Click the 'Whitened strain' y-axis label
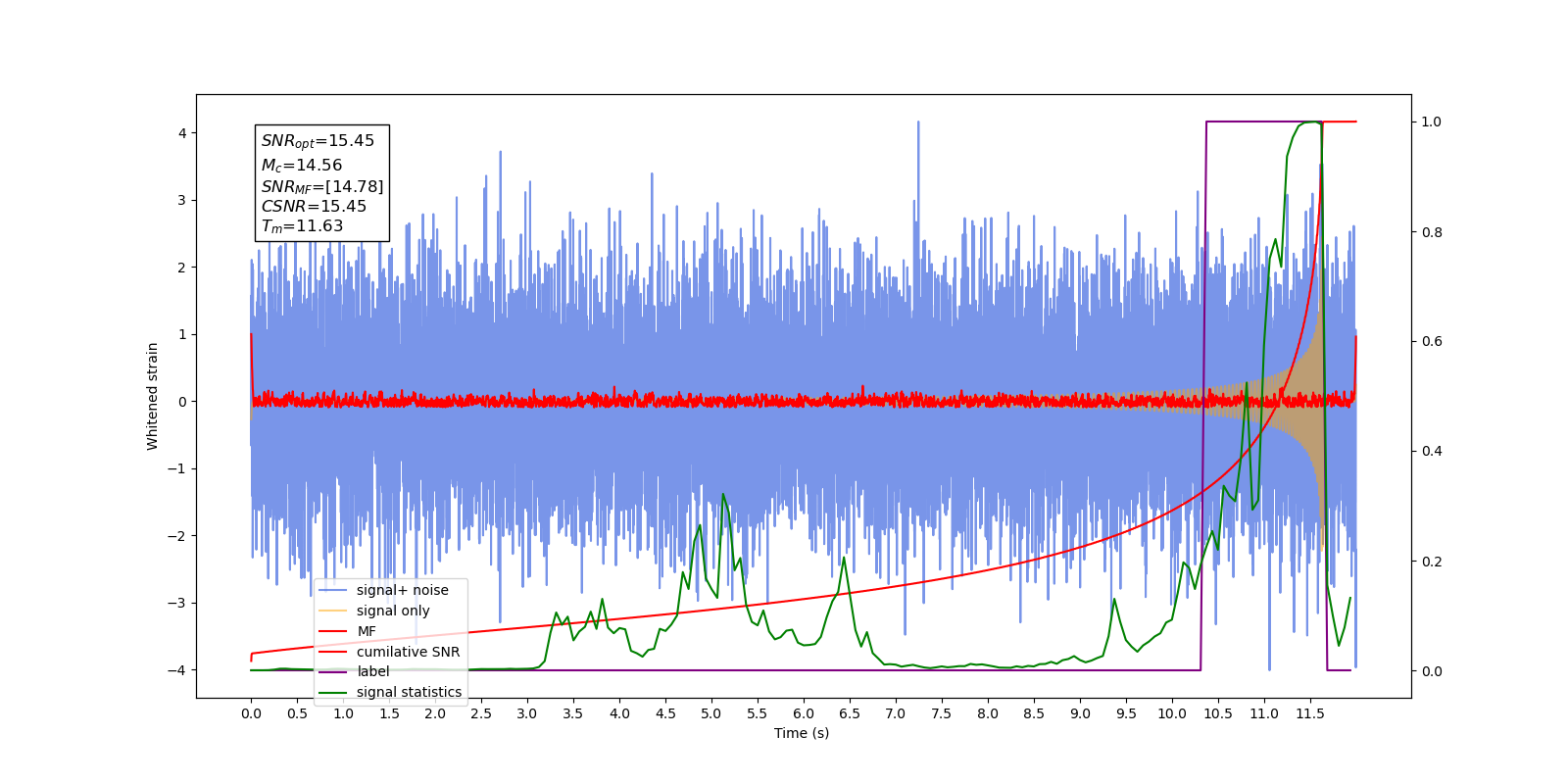 153,396
